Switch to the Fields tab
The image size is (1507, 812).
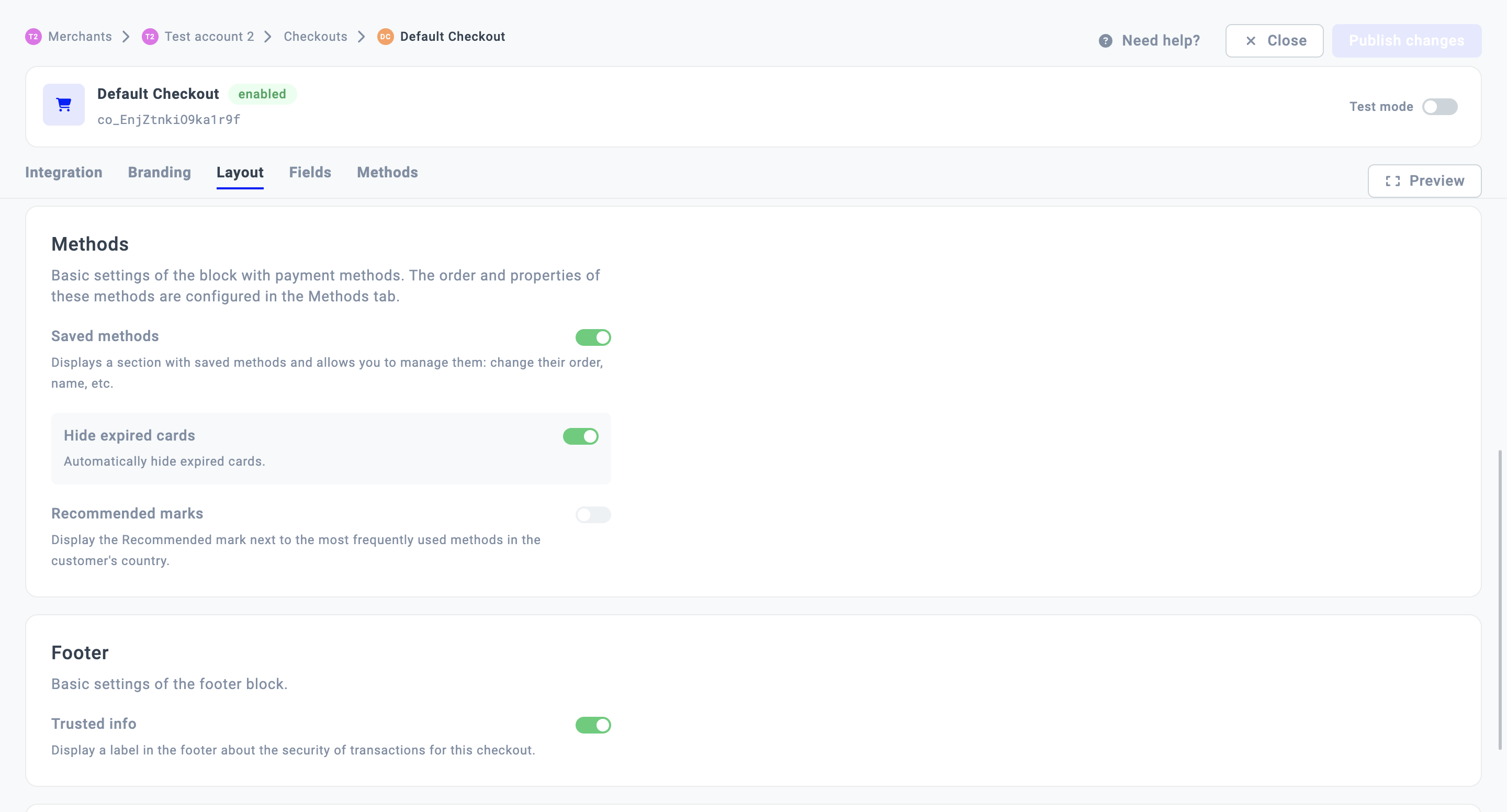(310, 173)
